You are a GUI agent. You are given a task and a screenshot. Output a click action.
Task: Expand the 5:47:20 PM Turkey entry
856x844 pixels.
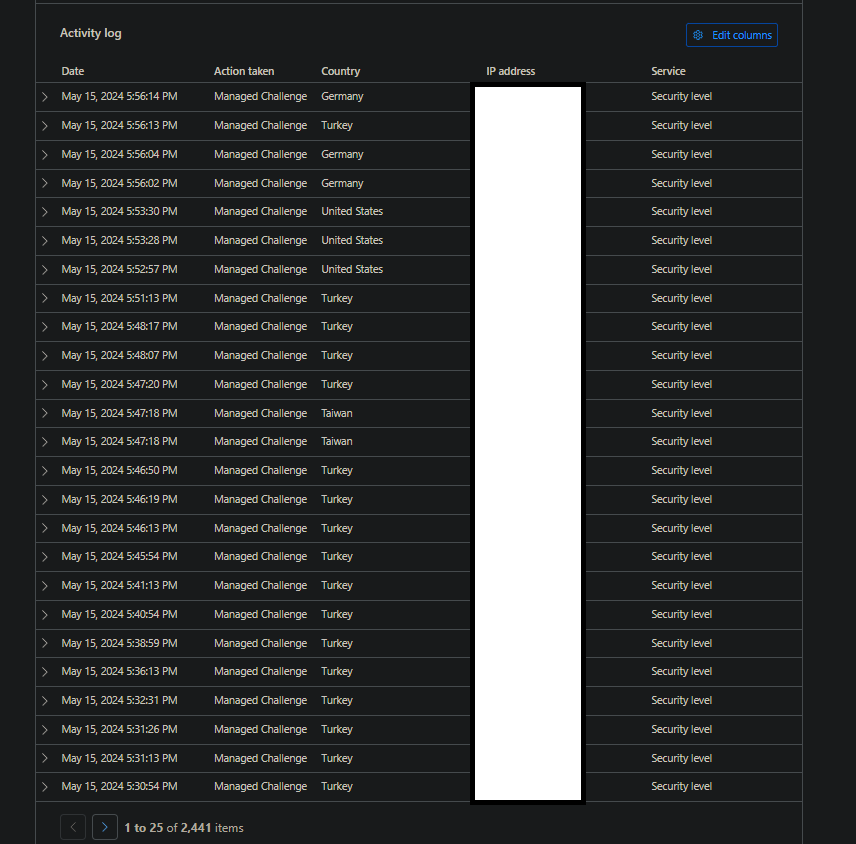pos(45,384)
